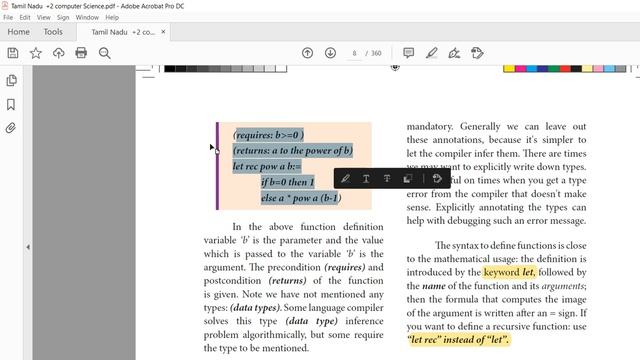The image size is (640, 360).
Task: Click the Adobe PDF icon in the title bar
Action: (x=5, y=6)
